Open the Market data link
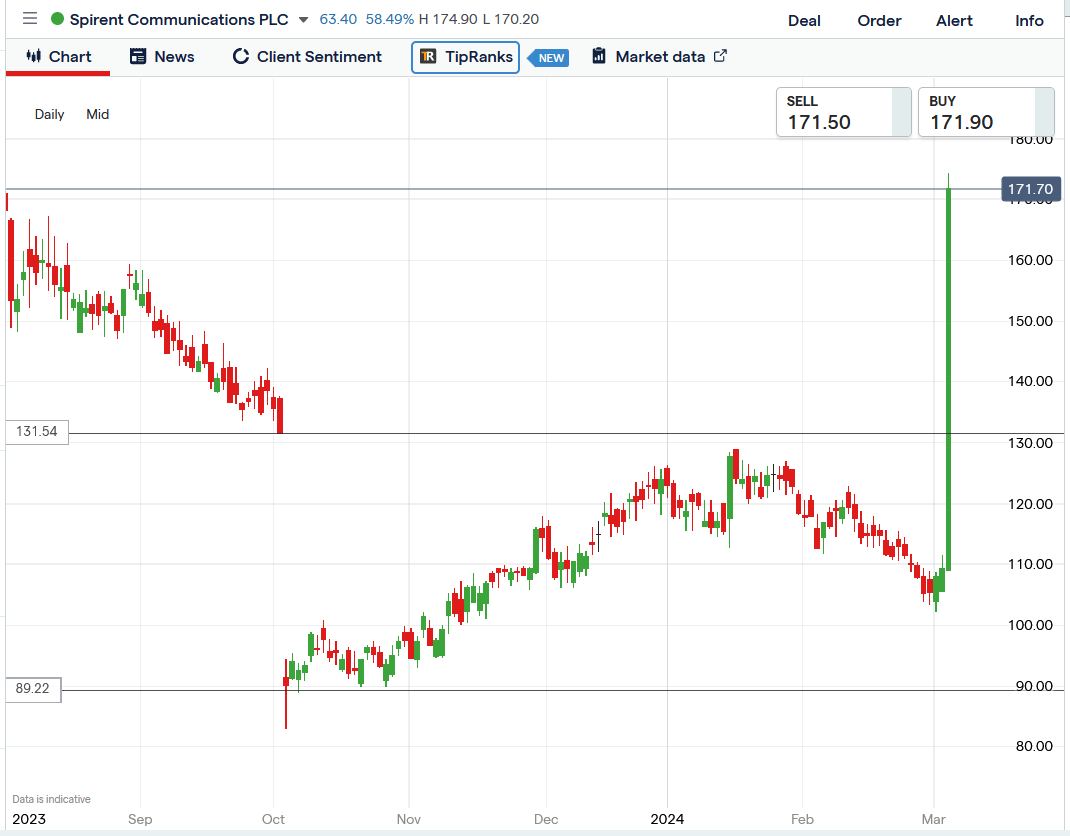 click(x=660, y=57)
